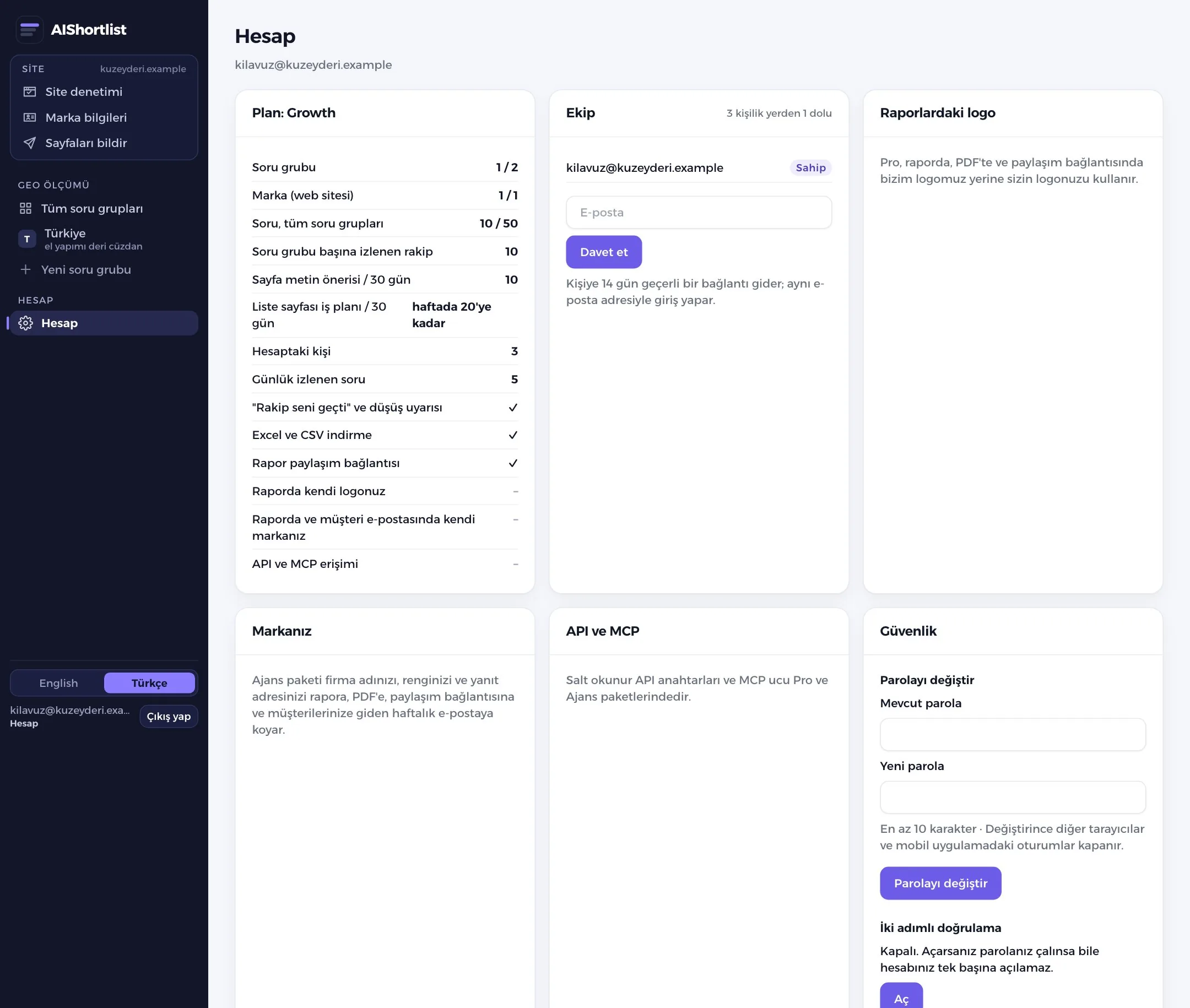This screenshot has width=1190, height=1008.
Task: Click the plus icon for Yeni soru grubu
Action: click(26, 270)
